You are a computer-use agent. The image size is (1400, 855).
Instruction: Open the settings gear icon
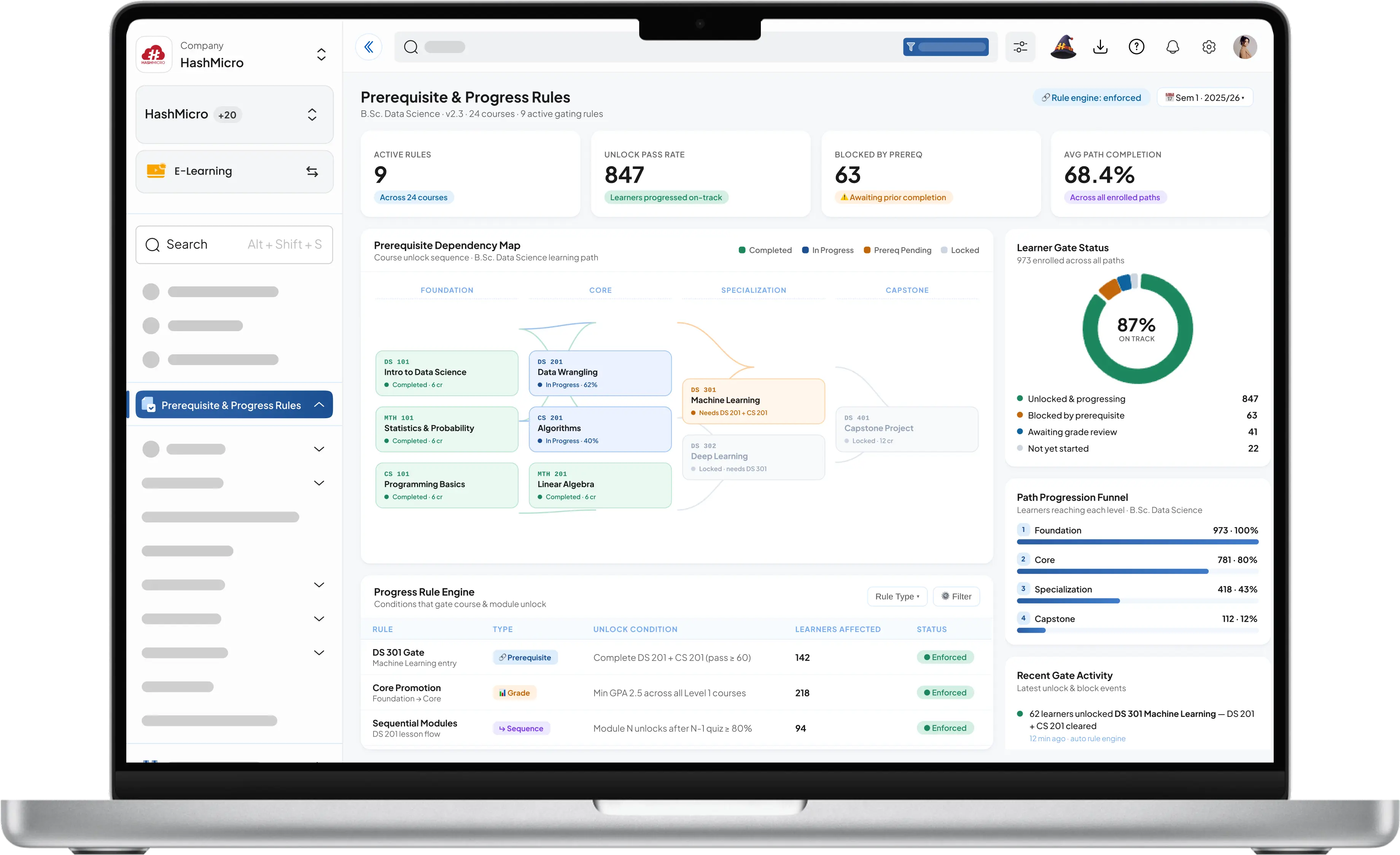[x=1209, y=46]
